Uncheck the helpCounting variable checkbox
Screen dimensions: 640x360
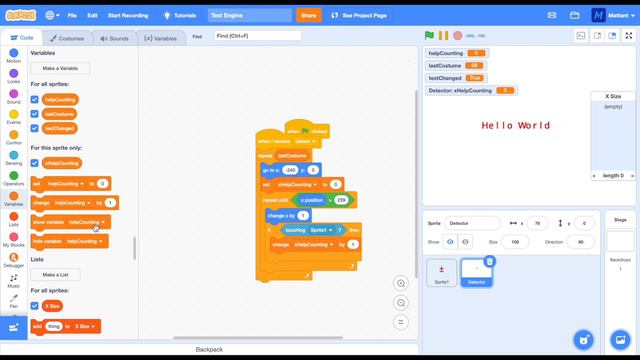coord(34,99)
